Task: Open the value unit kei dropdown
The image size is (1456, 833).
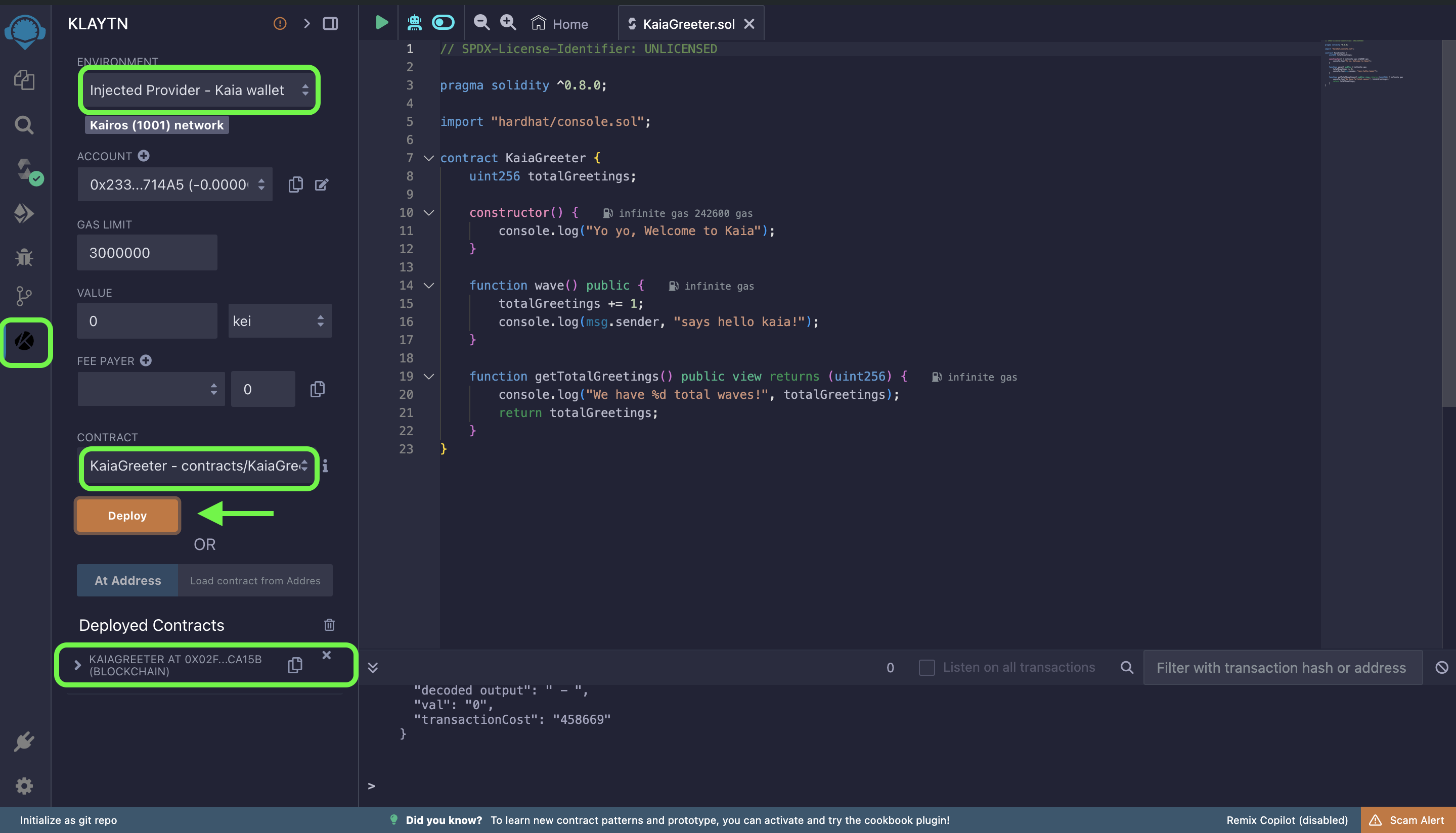Action: point(279,321)
